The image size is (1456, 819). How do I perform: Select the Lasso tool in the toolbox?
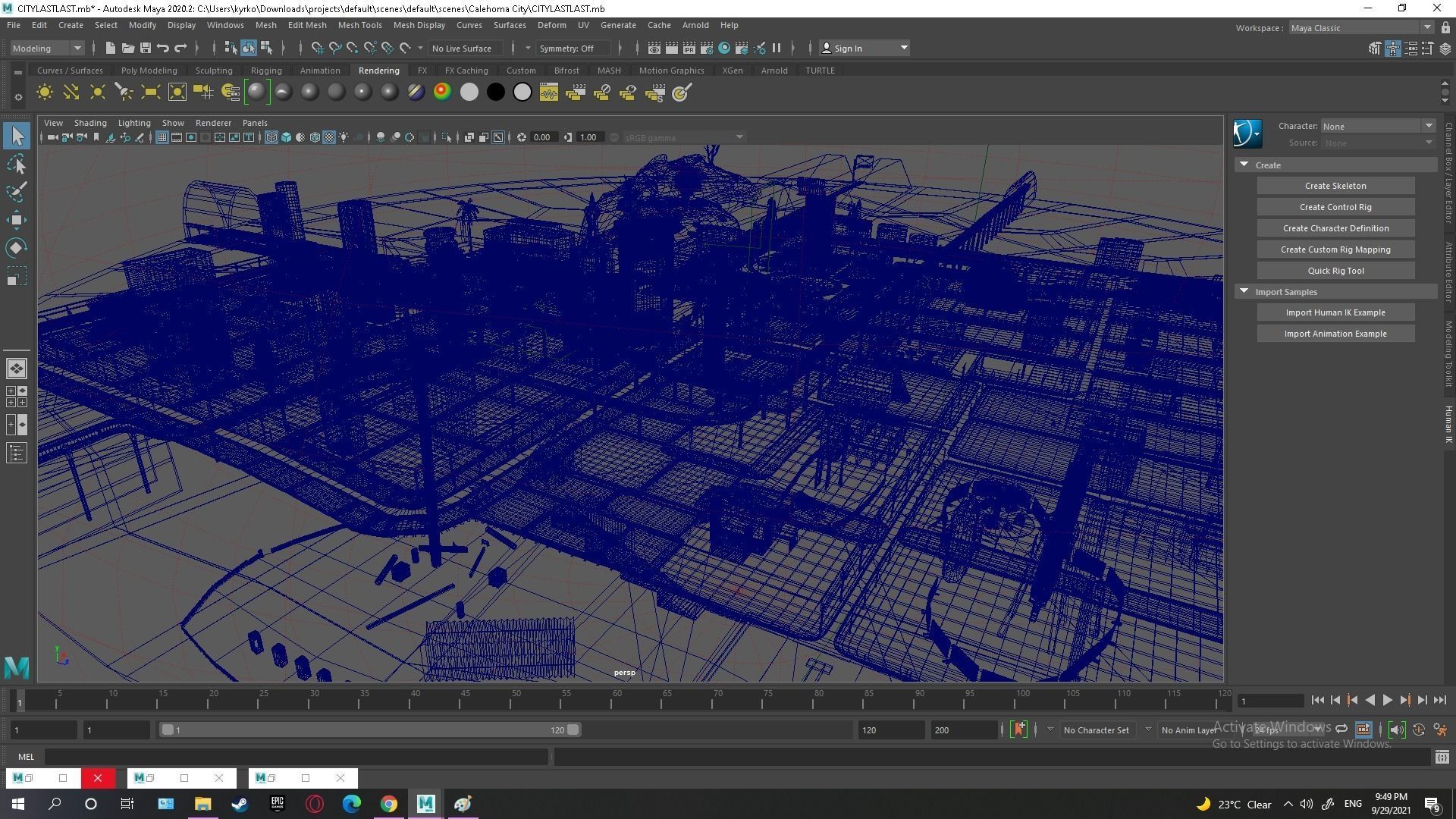tap(17, 164)
